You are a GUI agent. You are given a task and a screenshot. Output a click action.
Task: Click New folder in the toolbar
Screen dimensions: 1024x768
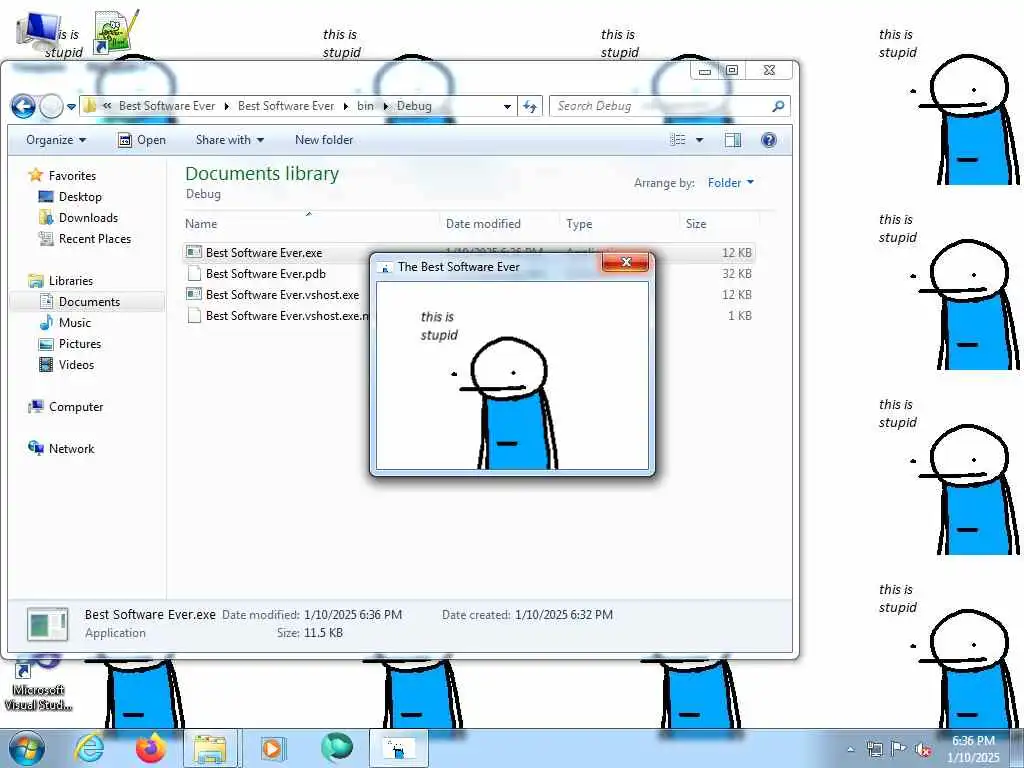(x=324, y=140)
